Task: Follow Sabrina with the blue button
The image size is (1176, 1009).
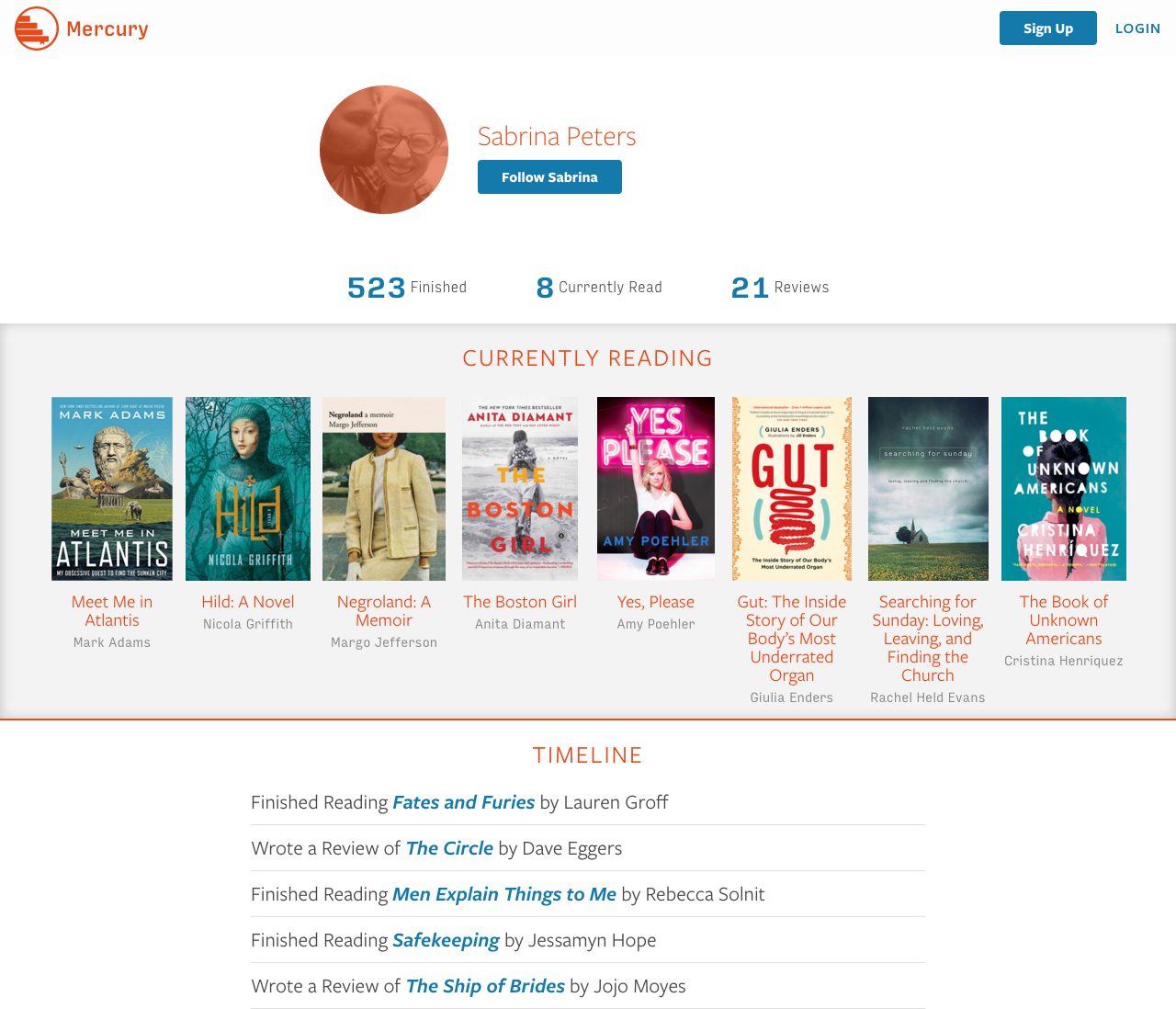Action: coord(549,177)
